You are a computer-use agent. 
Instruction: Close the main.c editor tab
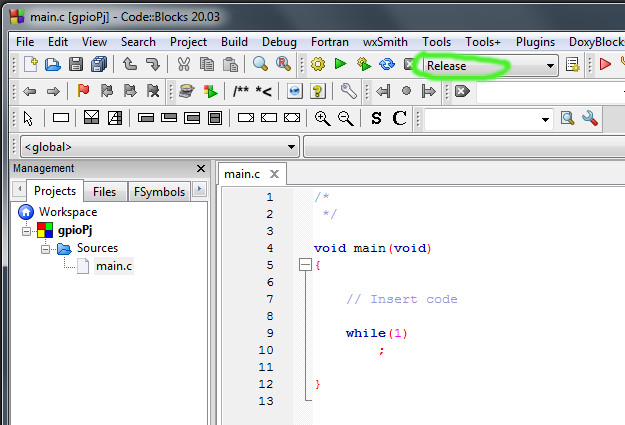274,174
